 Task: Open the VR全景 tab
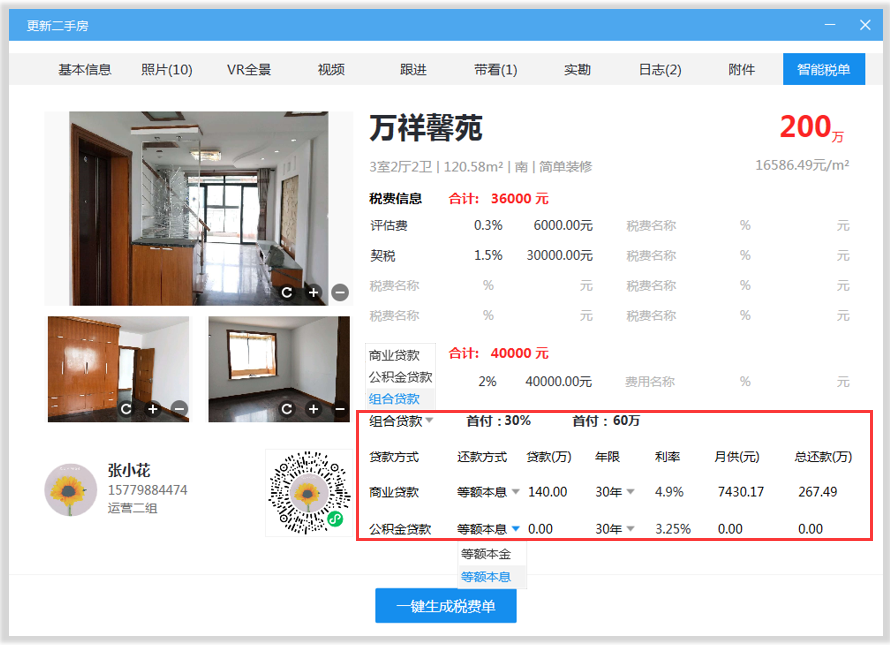249,69
